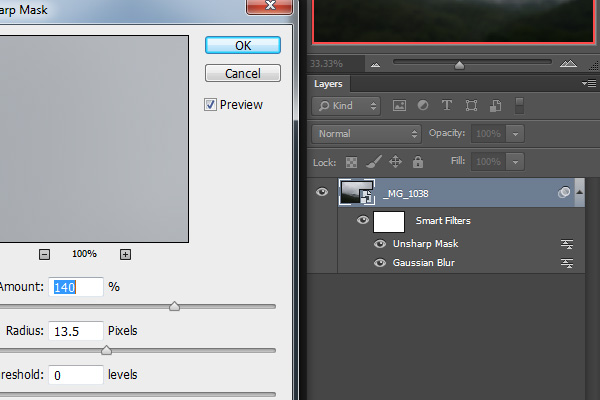Image resolution: width=600 pixels, height=400 pixels.
Task: Click the smart filter indicator icon on _MG_1038
Action: 564,192
